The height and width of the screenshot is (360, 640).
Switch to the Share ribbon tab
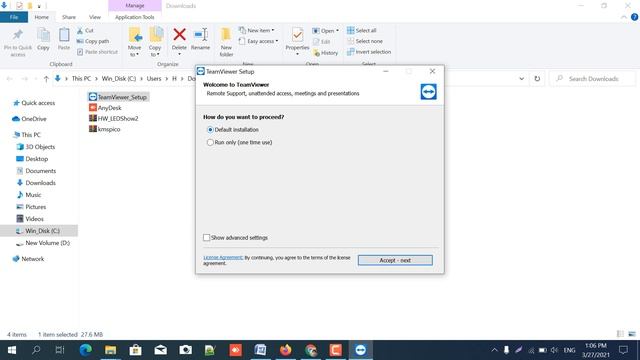pyautogui.click(x=69, y=17)
